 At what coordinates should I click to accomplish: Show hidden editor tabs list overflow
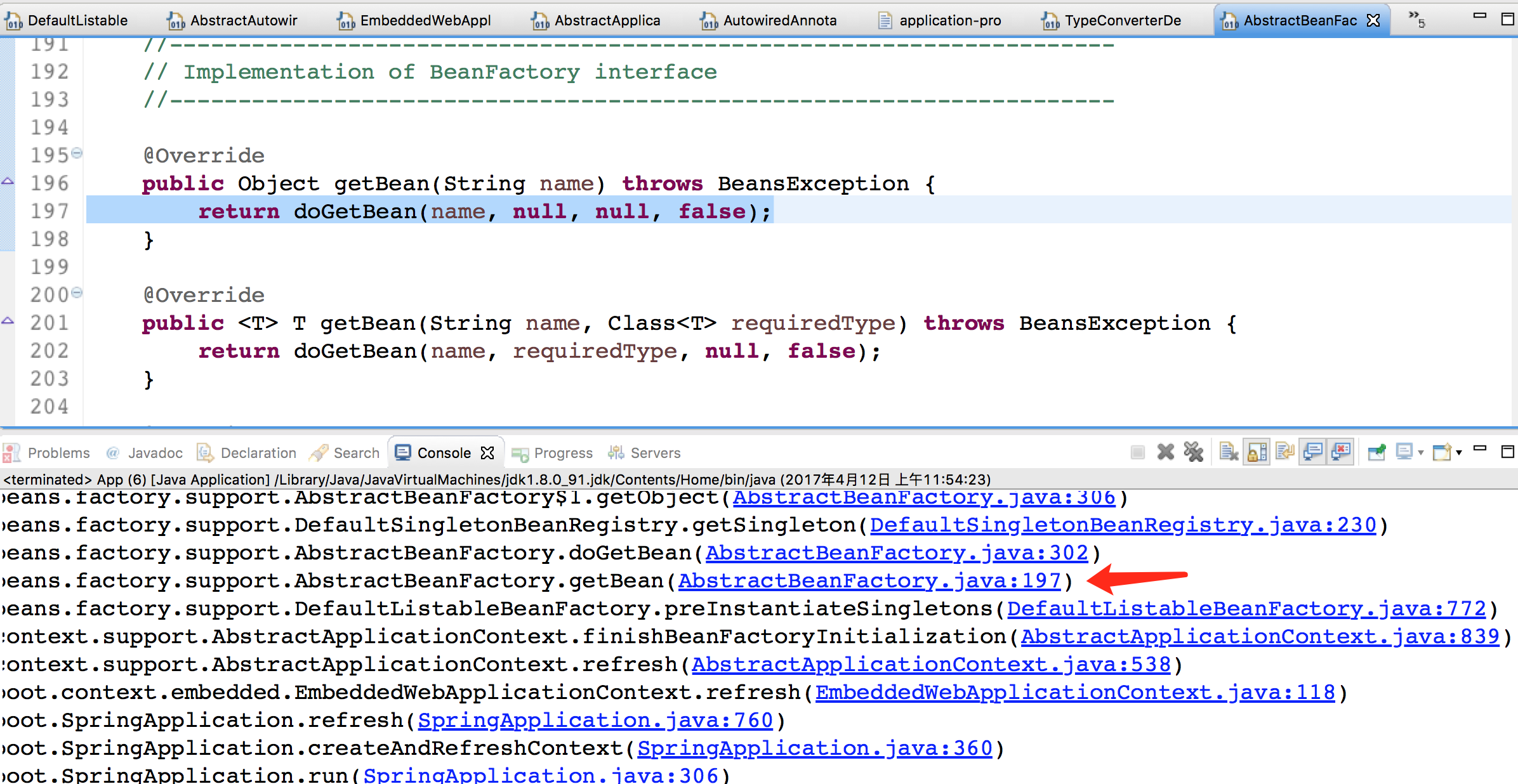tap(1416, 19)
